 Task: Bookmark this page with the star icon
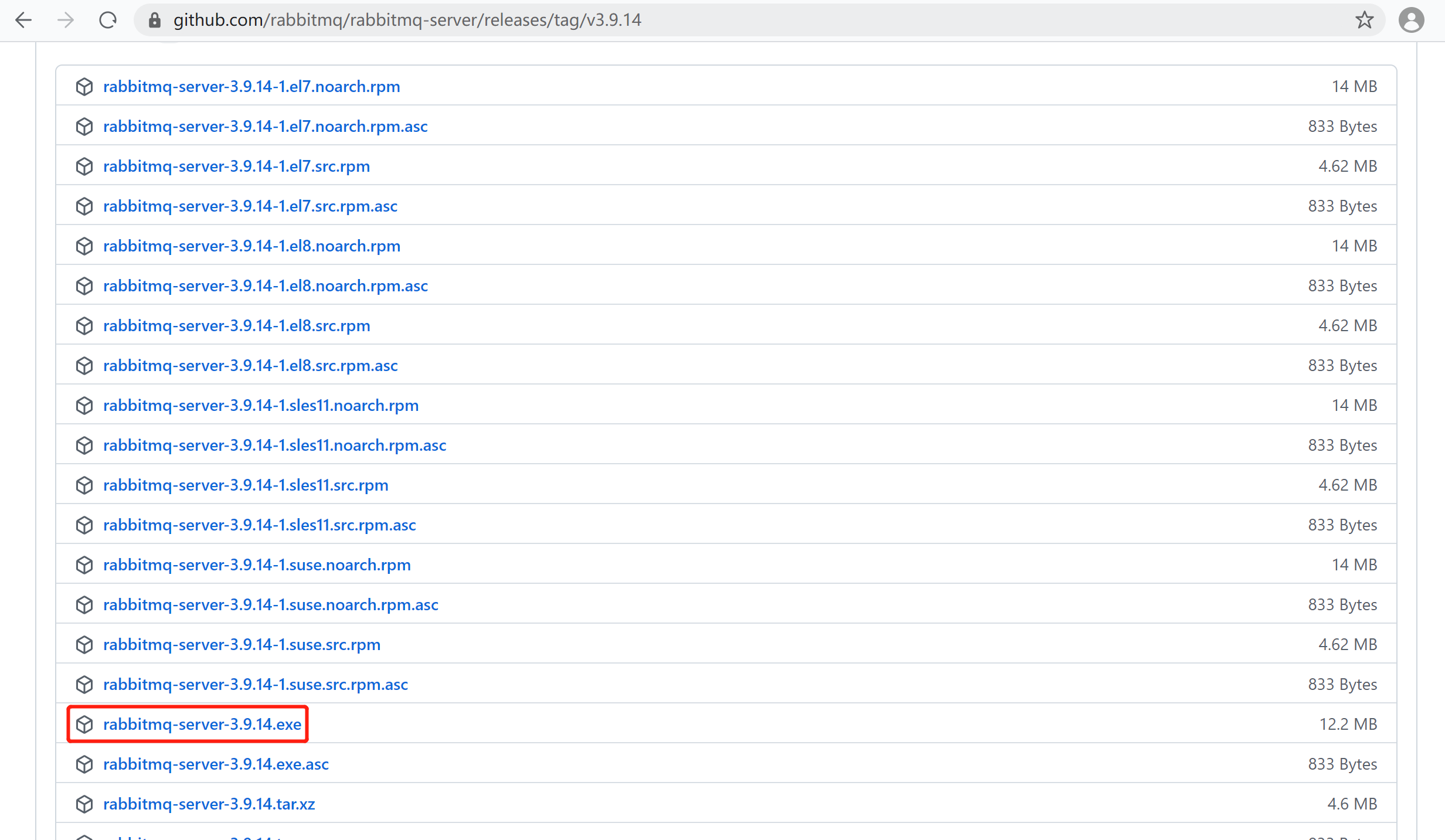point(1365,21)
